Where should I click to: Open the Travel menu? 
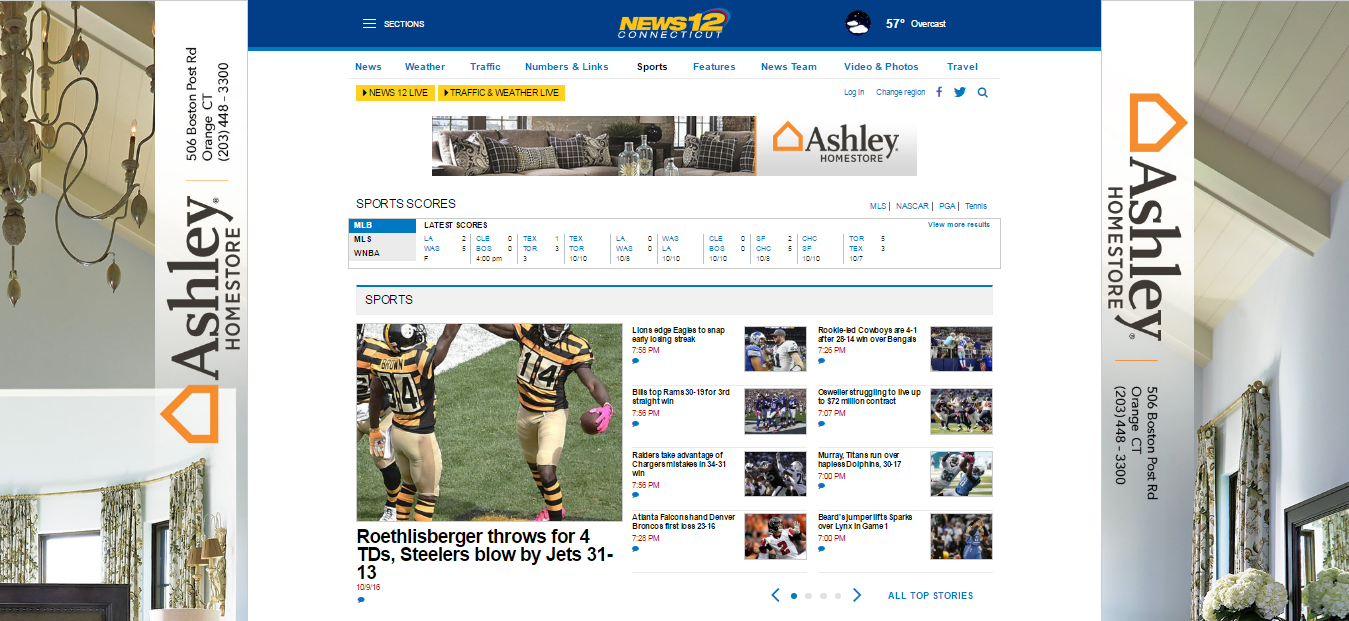point(962,67)
